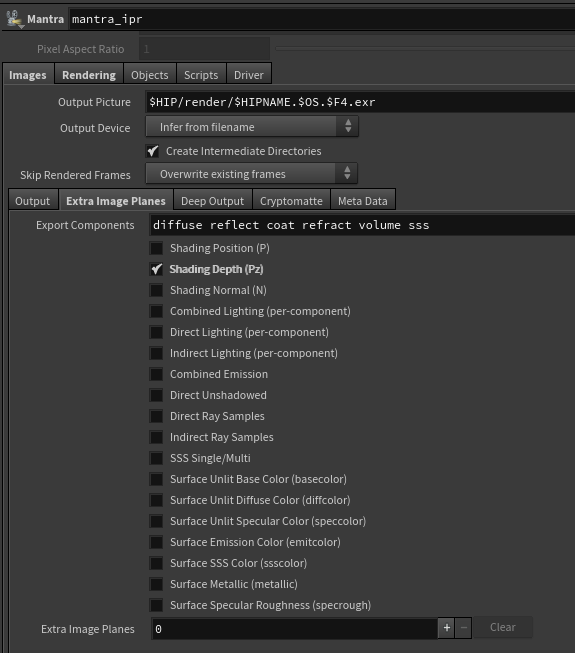
Task: Click the Output Picture path field
Action: 360,102
